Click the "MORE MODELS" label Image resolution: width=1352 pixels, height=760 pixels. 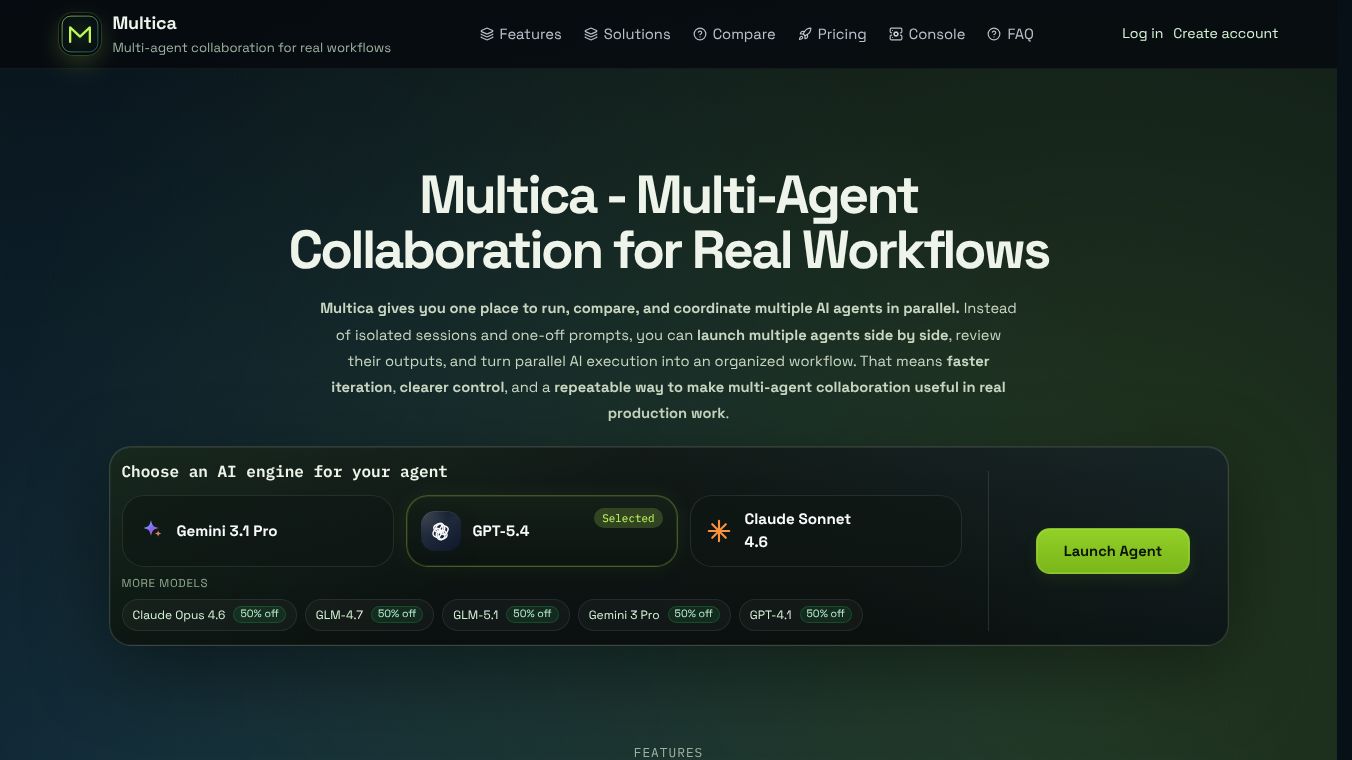tap(165, 583)
